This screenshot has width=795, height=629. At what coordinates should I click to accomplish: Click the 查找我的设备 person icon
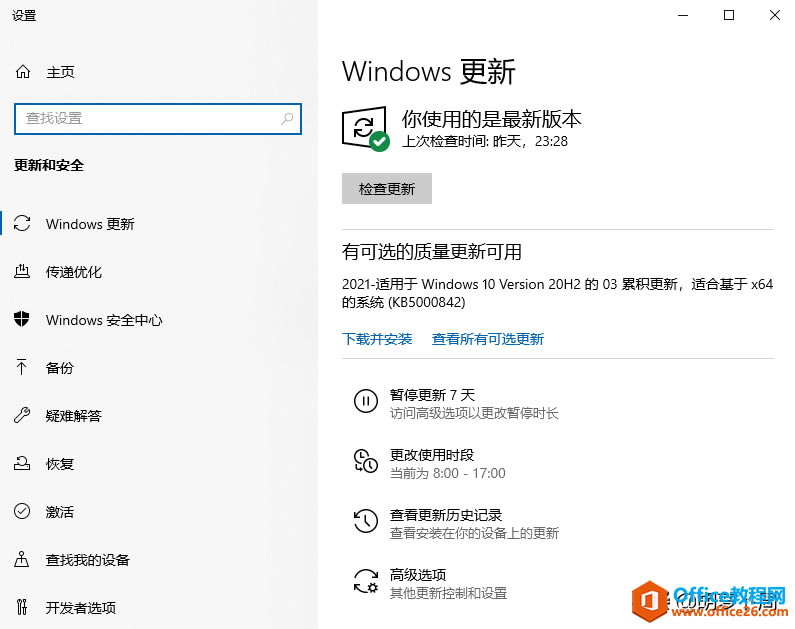coord(22,560)
